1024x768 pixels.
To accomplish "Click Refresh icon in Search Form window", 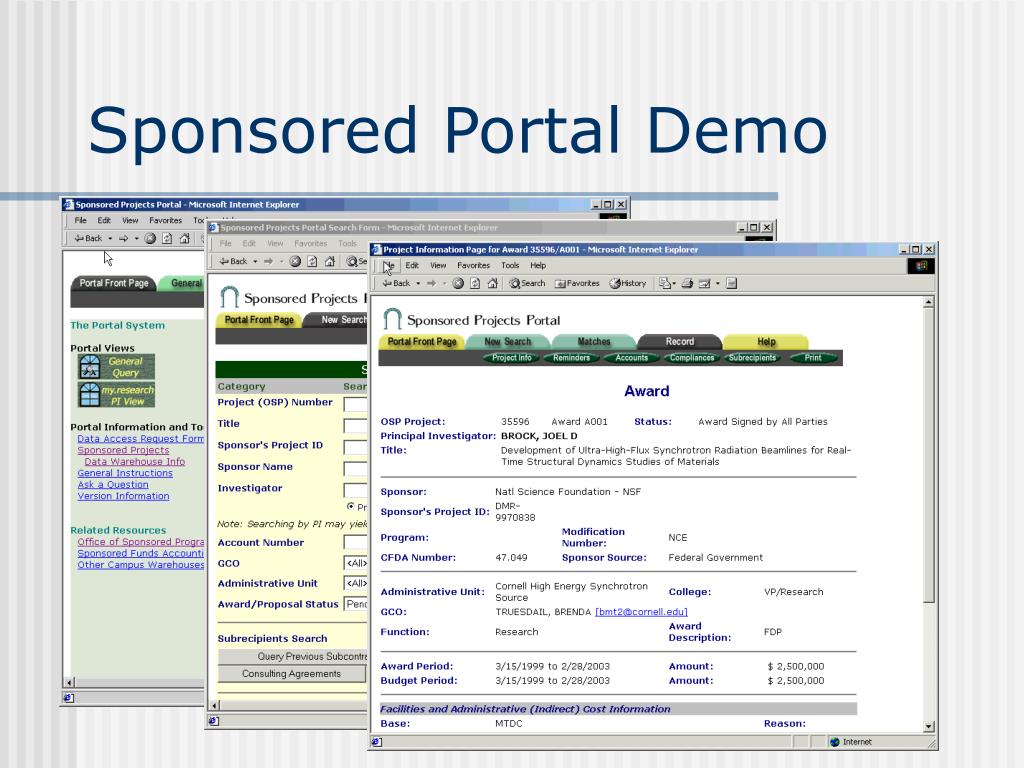I will coord(312,261).
